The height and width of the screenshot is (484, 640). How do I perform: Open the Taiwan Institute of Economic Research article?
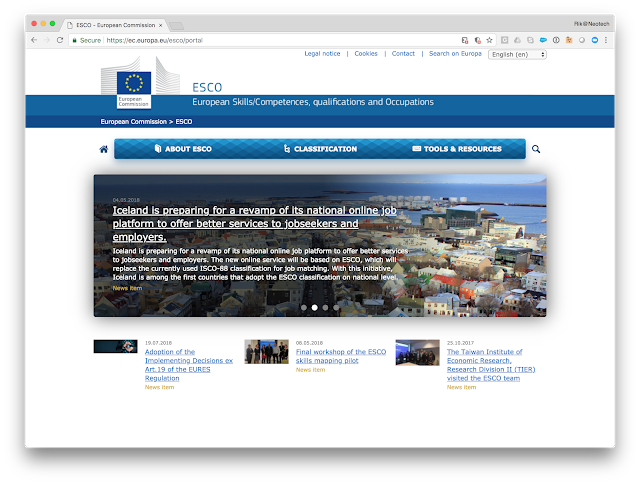(491, 365)
